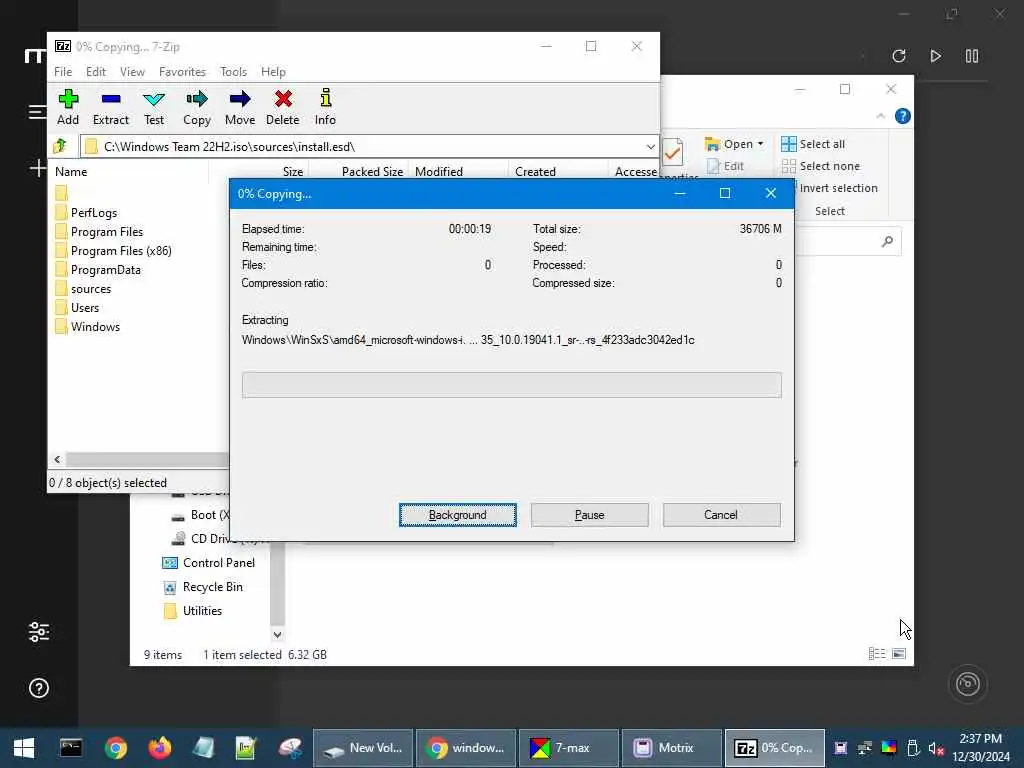This screenshot has height=768, width=1024.
Task: Cancel the copying operation
Action: coord(721,515)
